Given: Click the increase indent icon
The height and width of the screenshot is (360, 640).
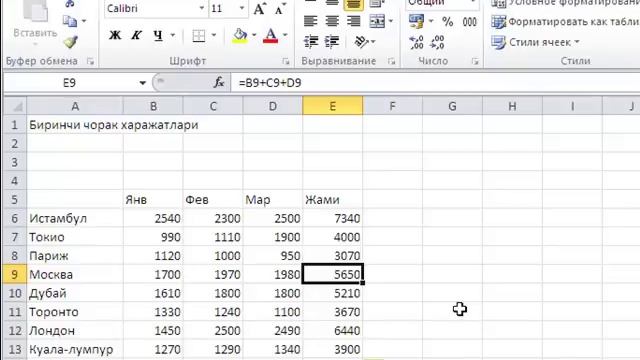Looking at the screenshot, I should [x=332, y=42].
